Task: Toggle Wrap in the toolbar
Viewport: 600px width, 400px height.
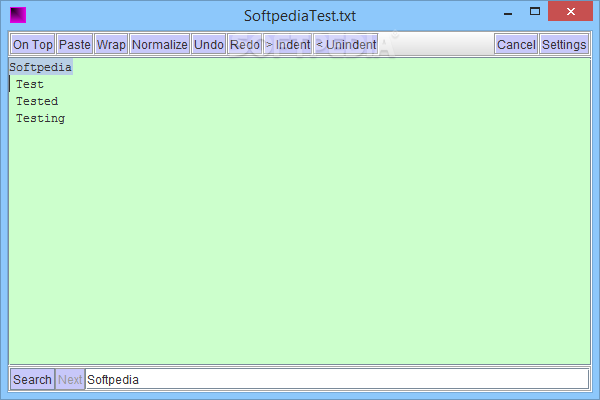Action: [111, 44]
